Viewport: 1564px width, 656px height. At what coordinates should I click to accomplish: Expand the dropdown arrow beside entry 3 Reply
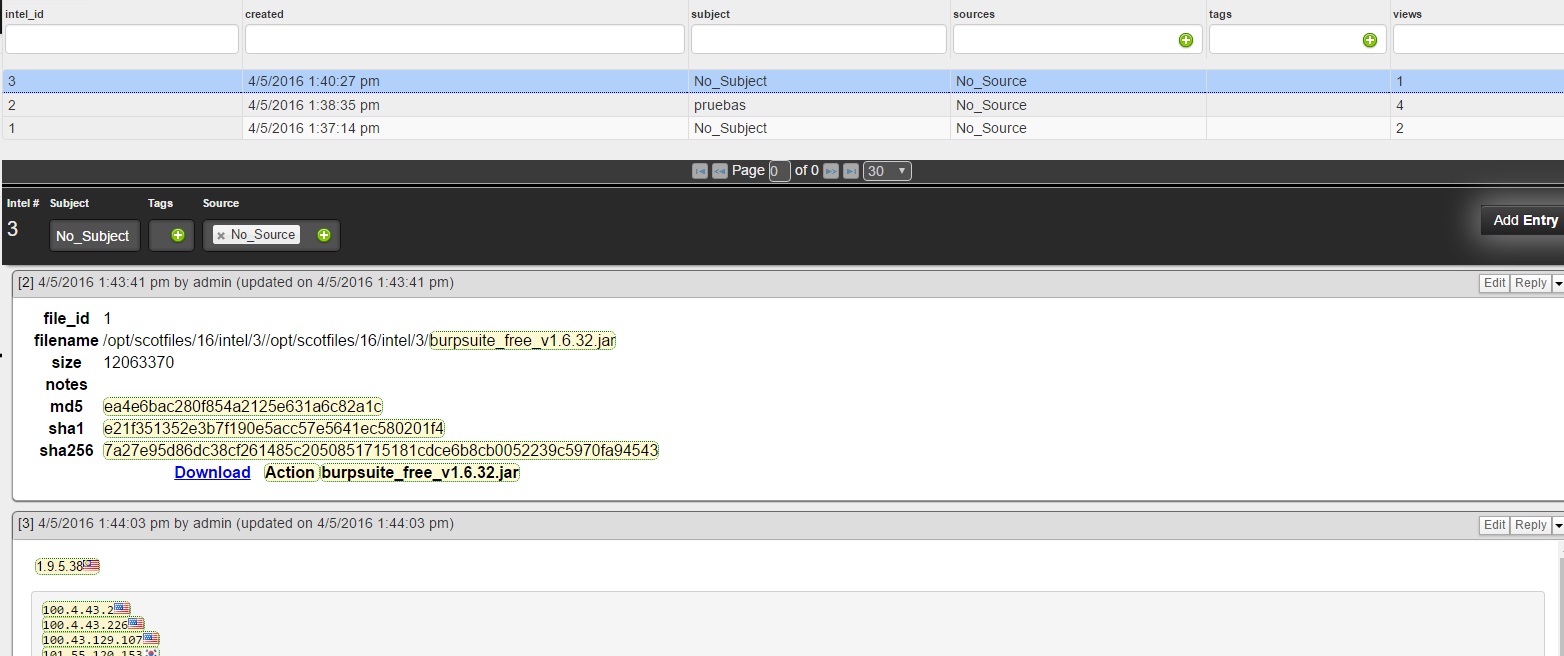click(1557, 526)
